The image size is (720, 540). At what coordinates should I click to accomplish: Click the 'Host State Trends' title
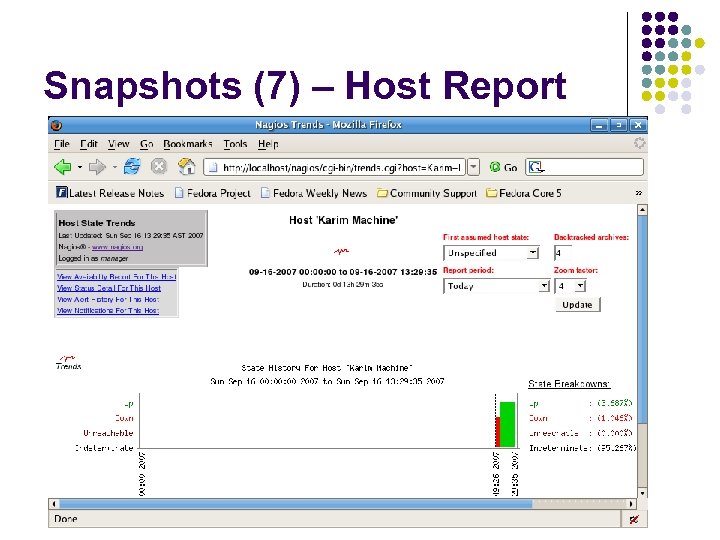click(x=96, y=223)
